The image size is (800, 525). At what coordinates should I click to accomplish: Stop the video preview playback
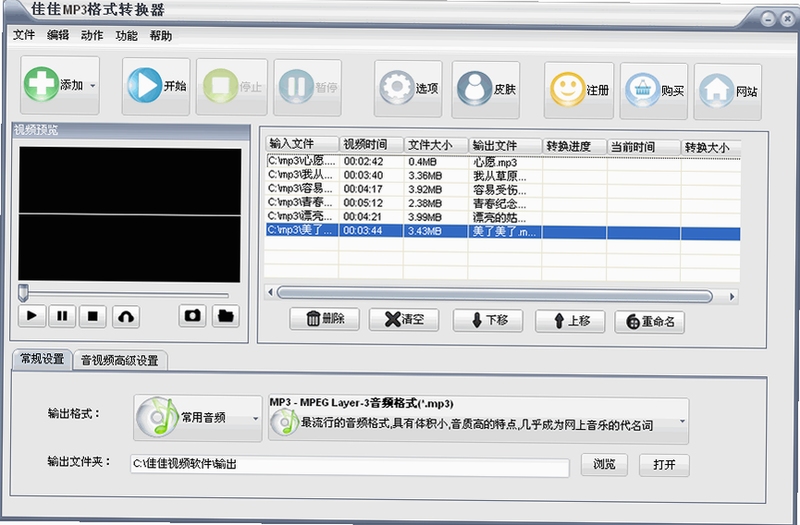93,317
